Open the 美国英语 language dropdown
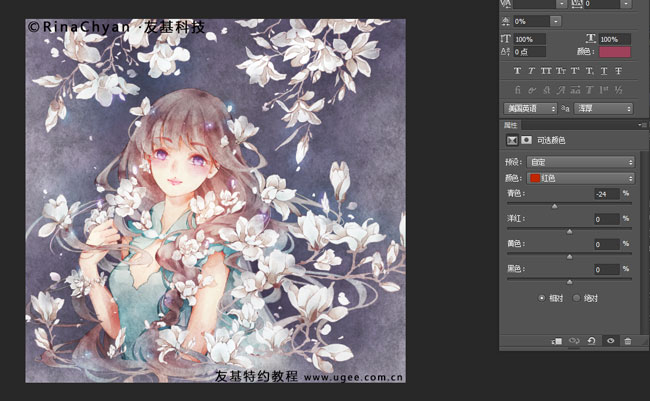Image resolution: width=650 pixels, height=401 pixels. point(530,109)
